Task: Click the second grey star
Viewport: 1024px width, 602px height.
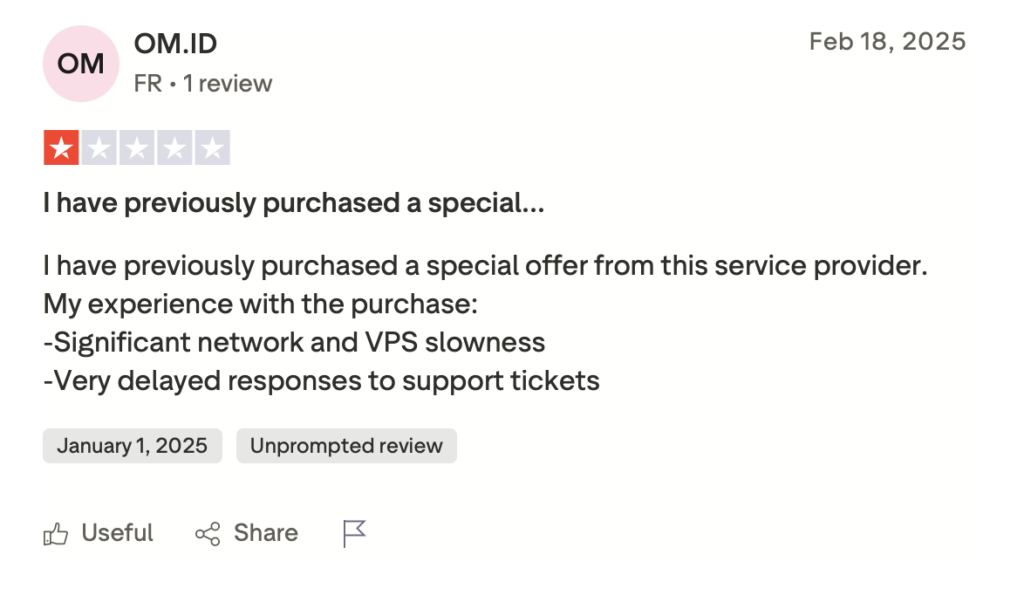Action: (x=99, y=148)
